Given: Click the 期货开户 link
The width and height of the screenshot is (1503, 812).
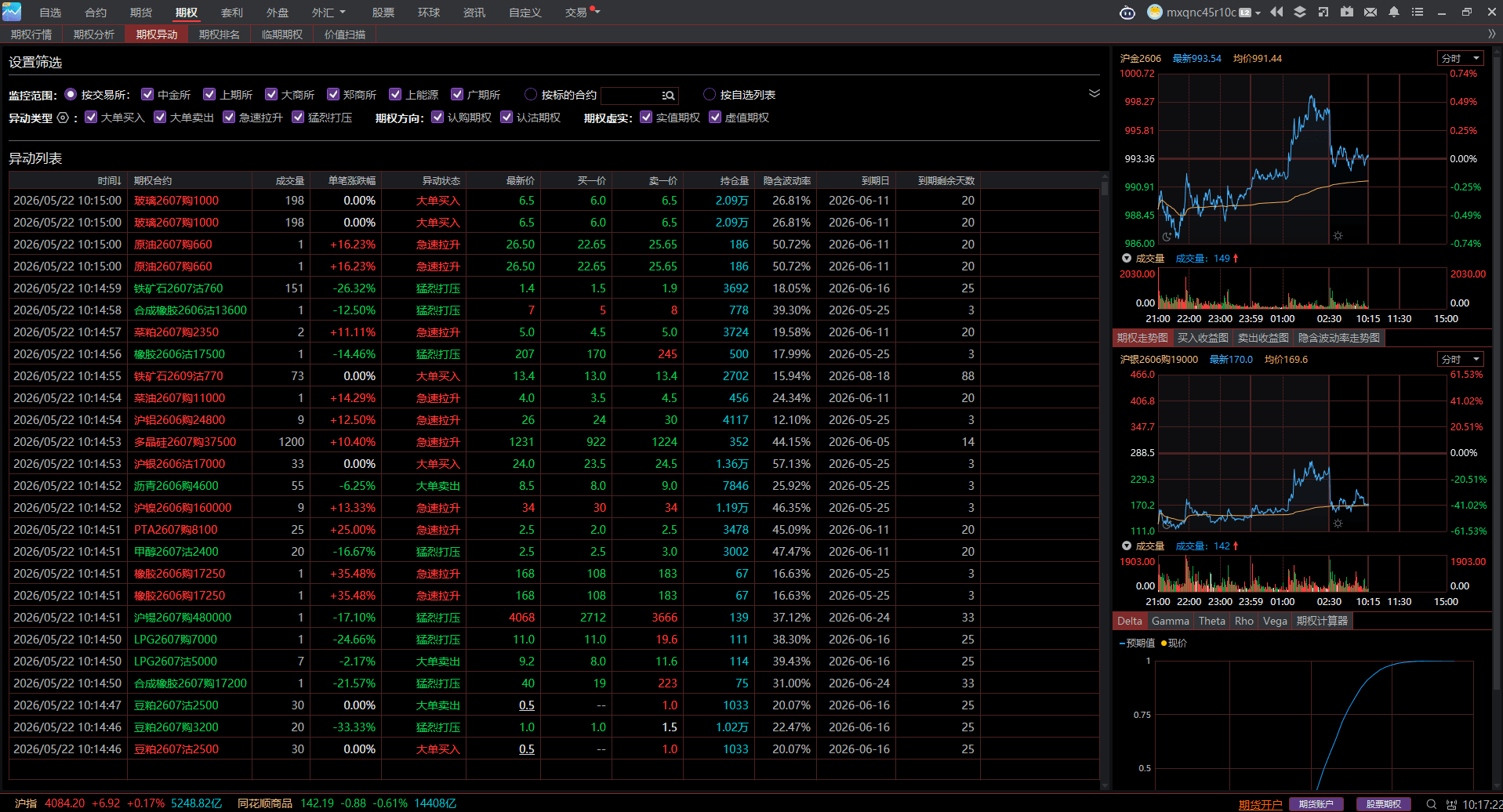Looking at the screenshot, I should coord(1260,804).
